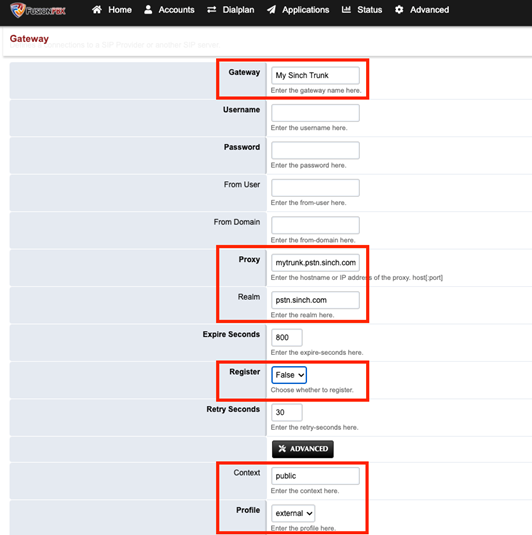This screenshot has width=532, height=535.
Task: Open the Register dropdown
Action: (289, 375)
